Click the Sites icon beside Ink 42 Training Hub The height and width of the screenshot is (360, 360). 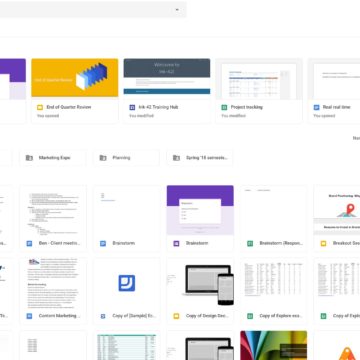[x=132, y=107]
